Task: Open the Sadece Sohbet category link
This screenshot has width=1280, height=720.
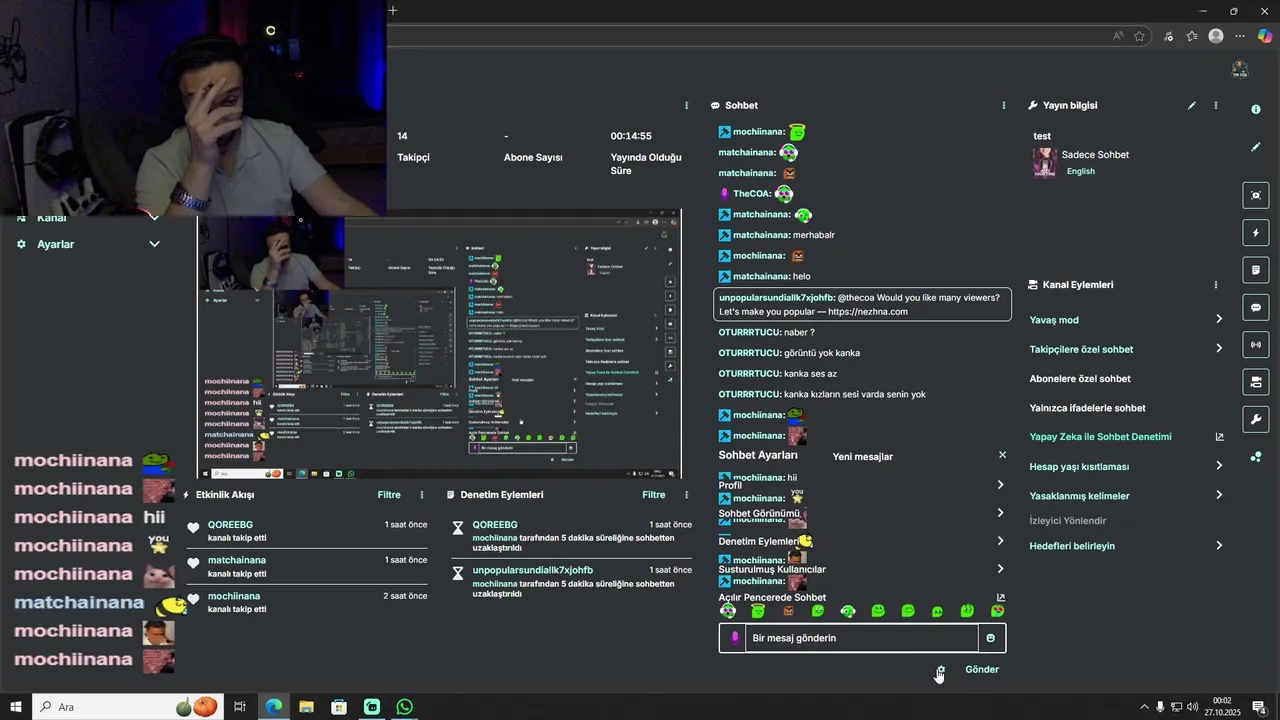Action: (1095, 155)
